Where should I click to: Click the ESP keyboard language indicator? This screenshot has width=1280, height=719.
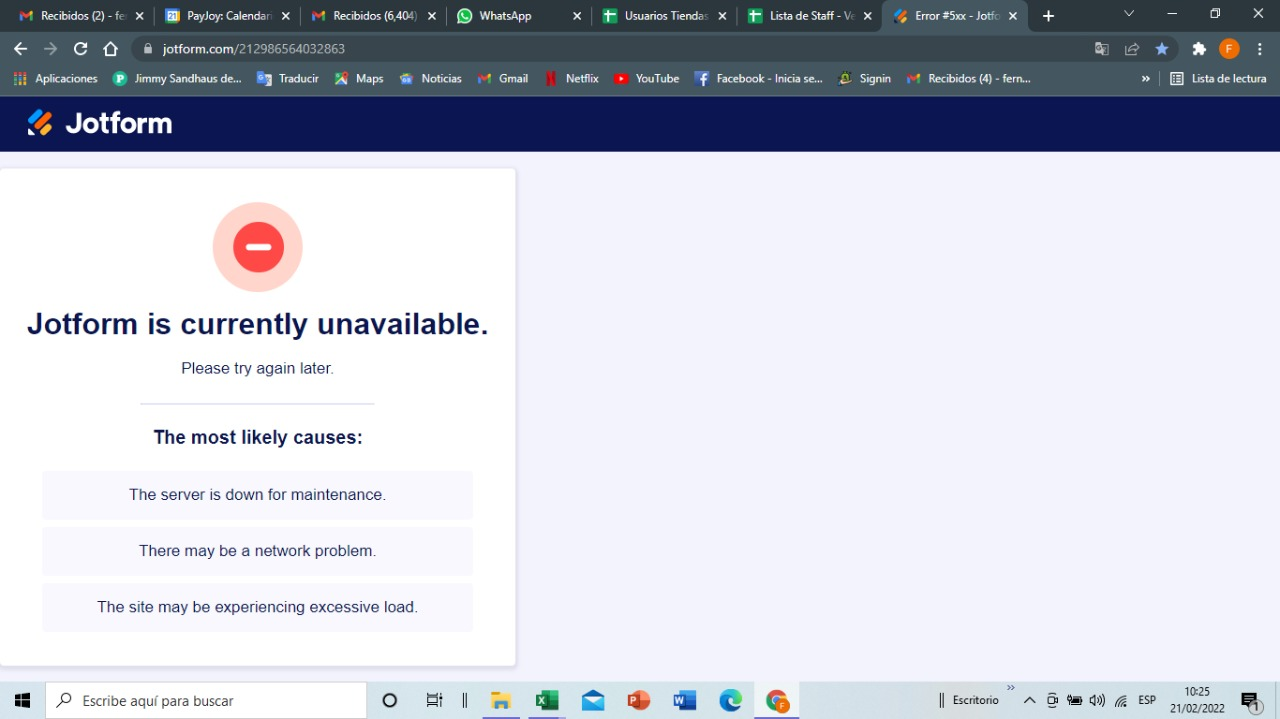point(1146,700)
